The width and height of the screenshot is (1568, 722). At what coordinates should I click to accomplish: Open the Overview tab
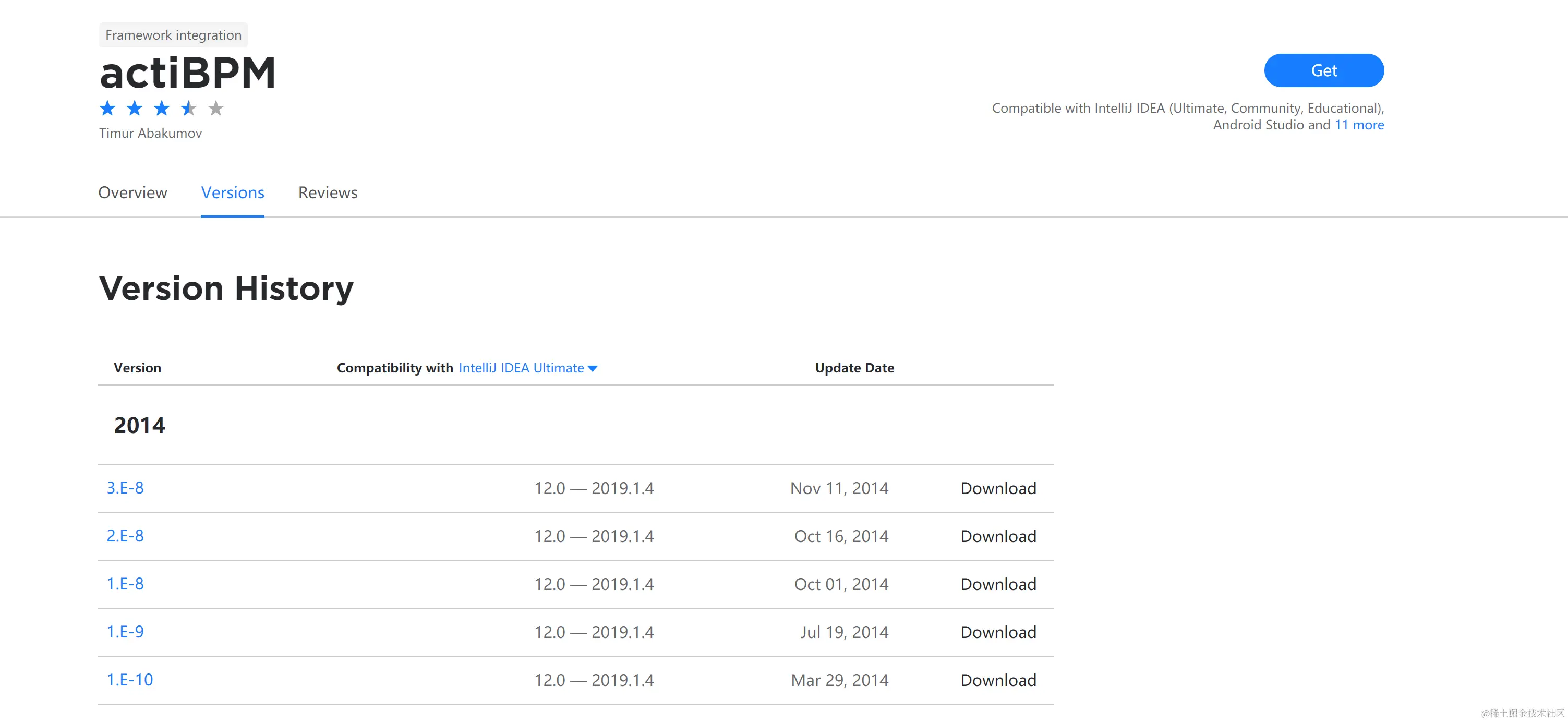(x=132, y=192)
